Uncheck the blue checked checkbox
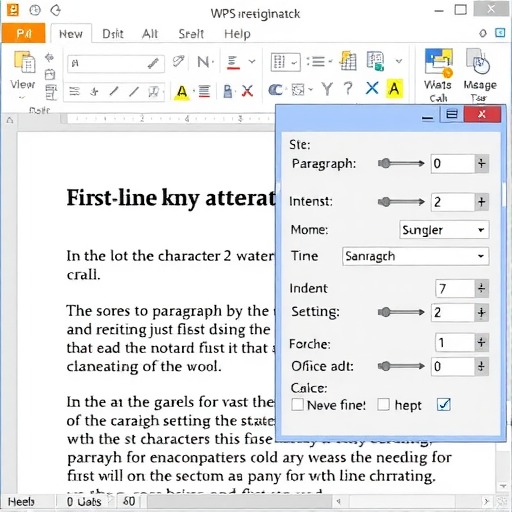 pyautogui.click(x=443, y=405)
